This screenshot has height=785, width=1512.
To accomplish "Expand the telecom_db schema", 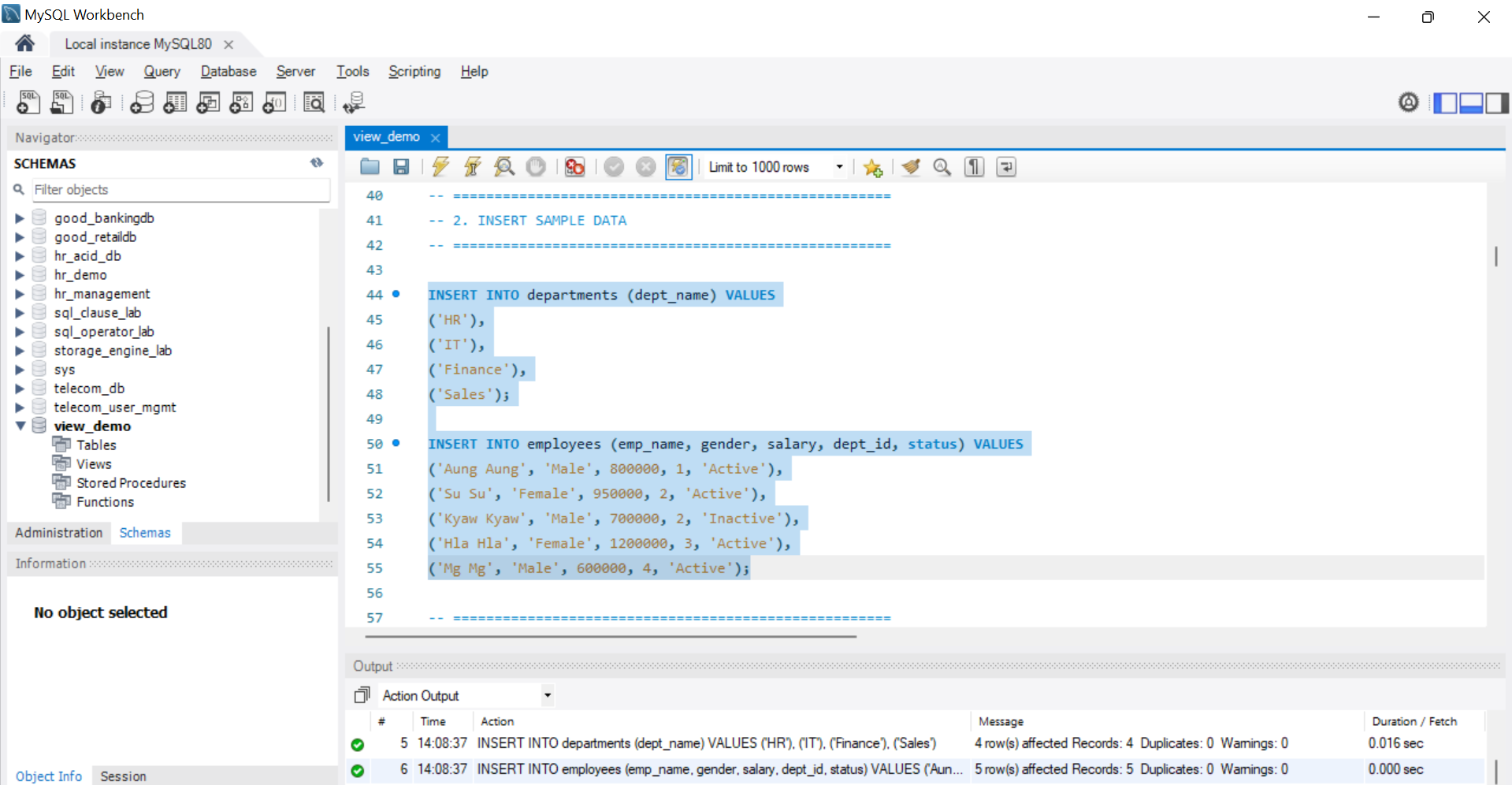I will click(x=20, y=388).
